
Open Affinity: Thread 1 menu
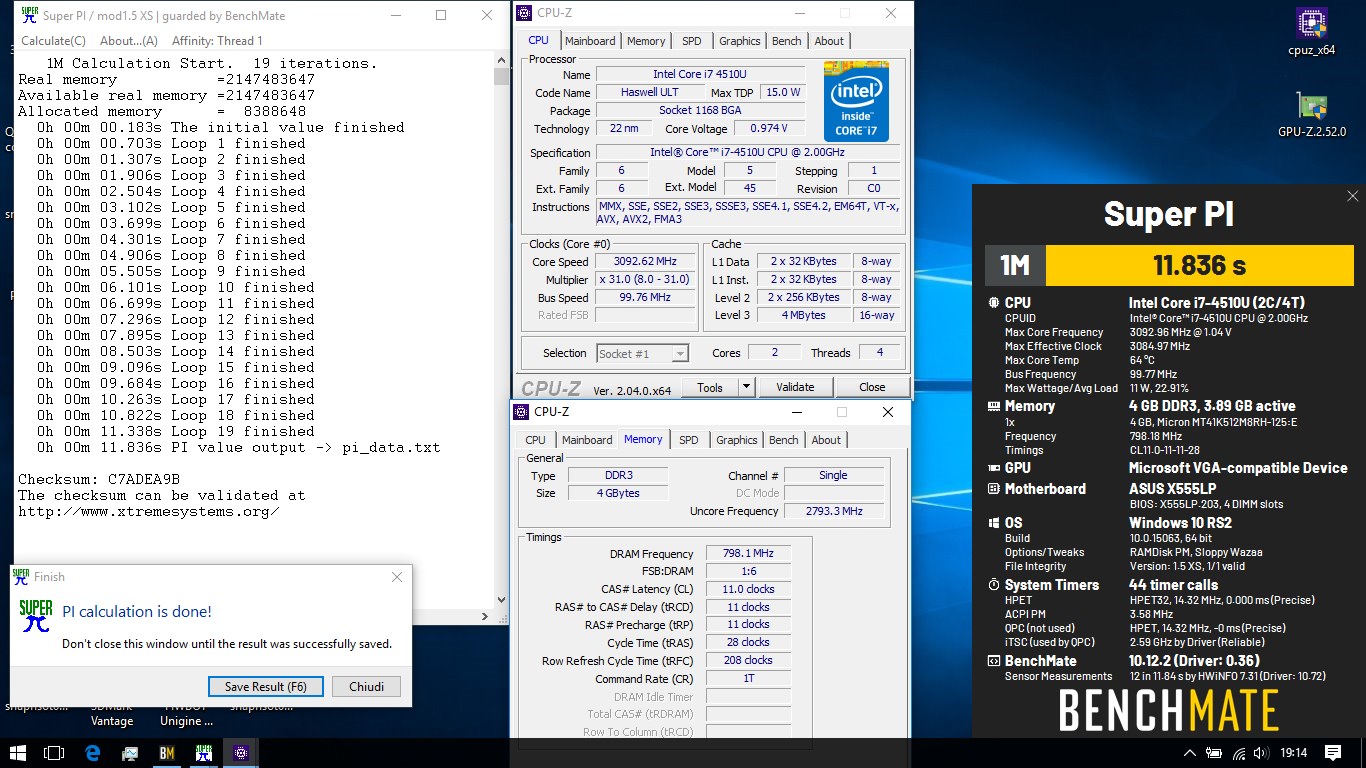click(x=217, y=41)
